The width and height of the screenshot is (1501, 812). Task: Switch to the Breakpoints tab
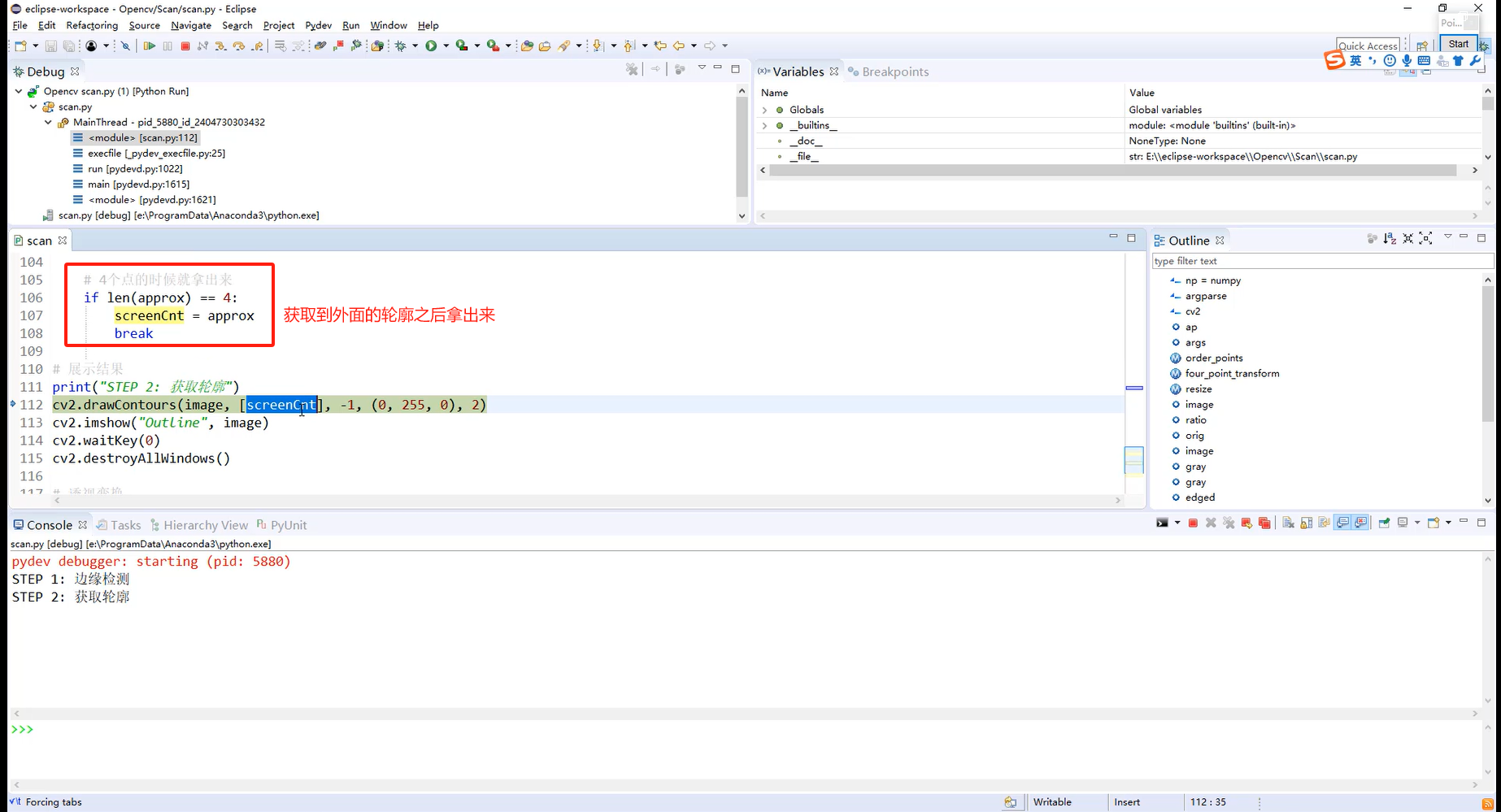pos(888,72)
